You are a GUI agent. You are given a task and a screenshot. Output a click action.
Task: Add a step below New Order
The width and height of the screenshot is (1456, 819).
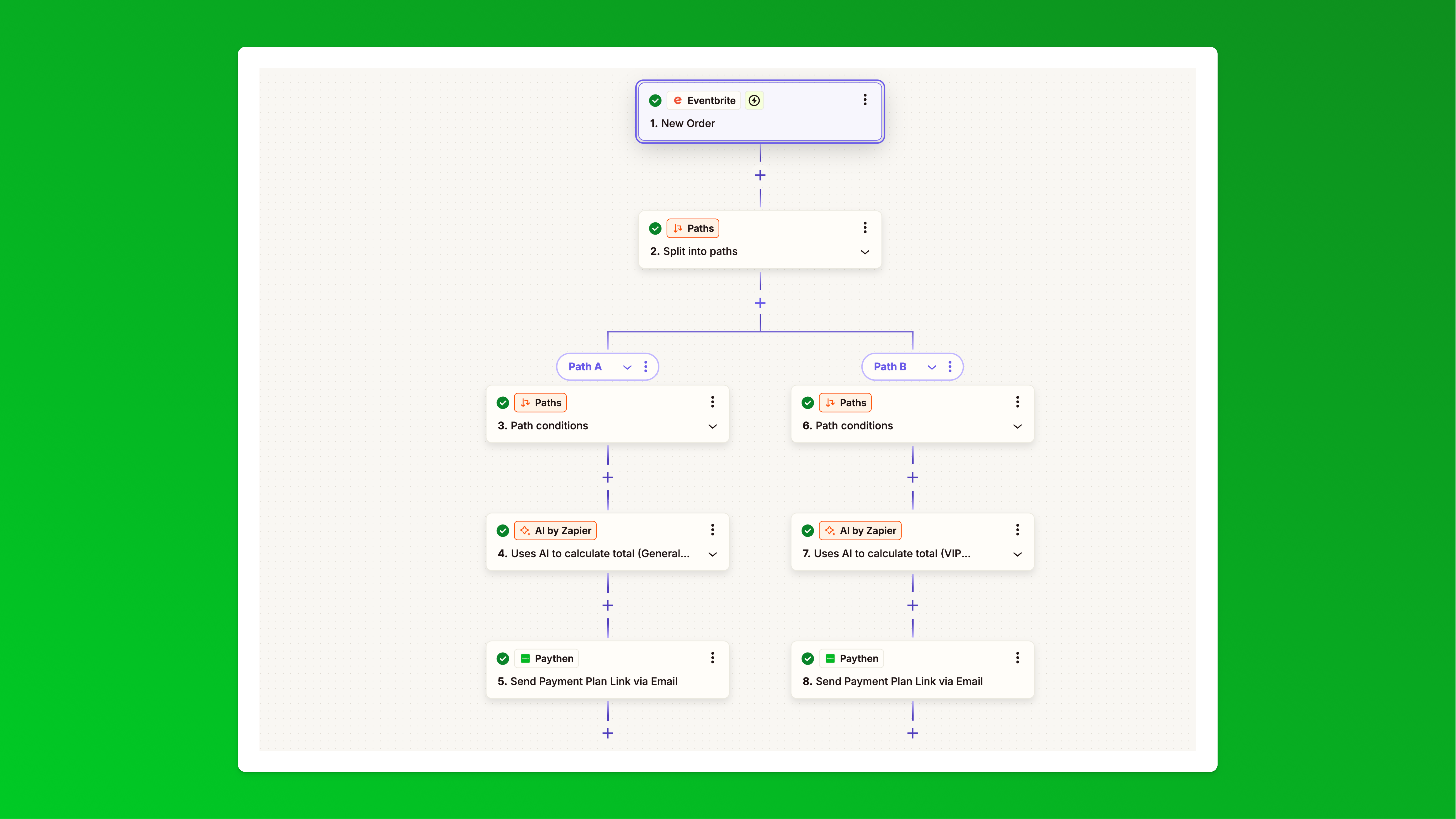pyautogui.click(x=760, y=175)
